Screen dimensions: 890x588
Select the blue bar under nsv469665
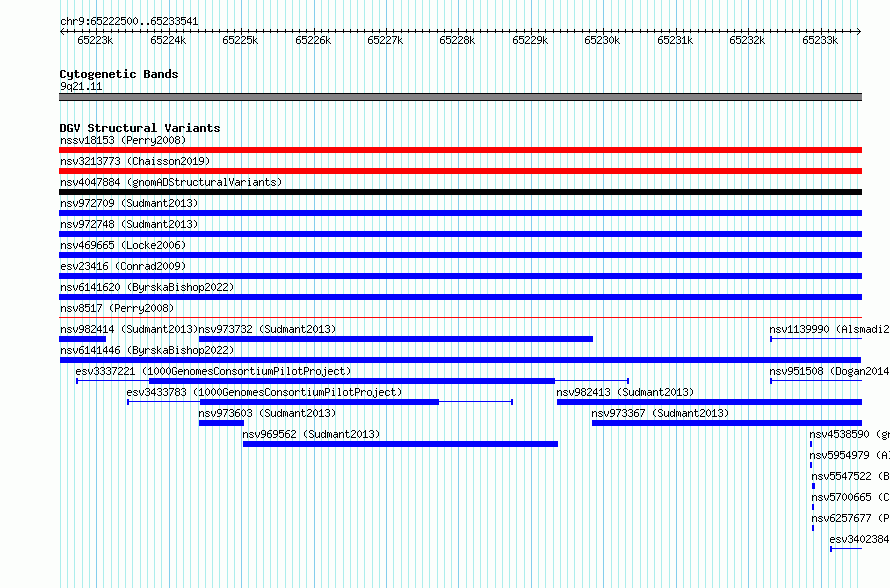(x=460, y=255)
